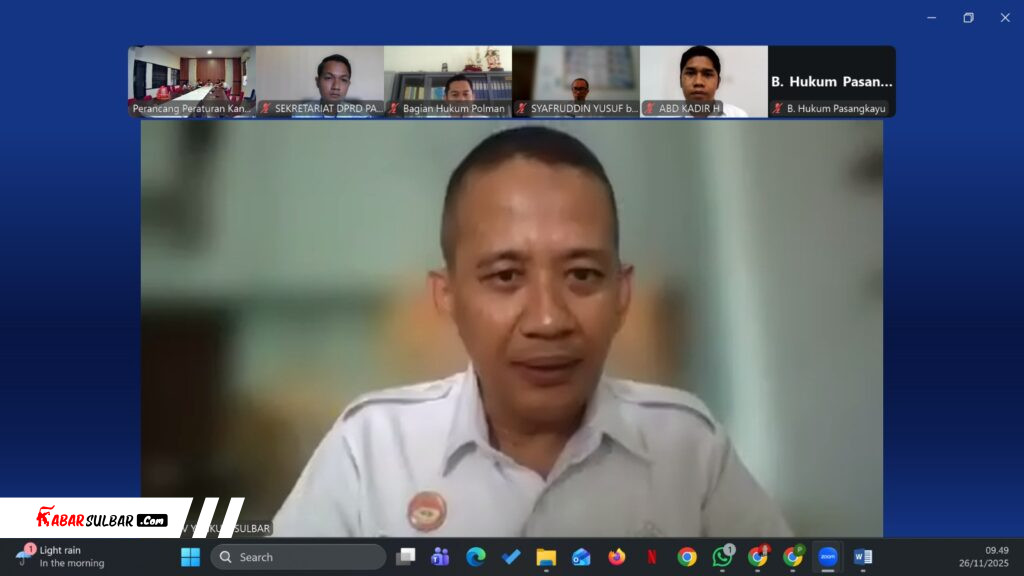Launch Firefox from the taskbar
This screenshot has height=576, width=1024.
616,557
